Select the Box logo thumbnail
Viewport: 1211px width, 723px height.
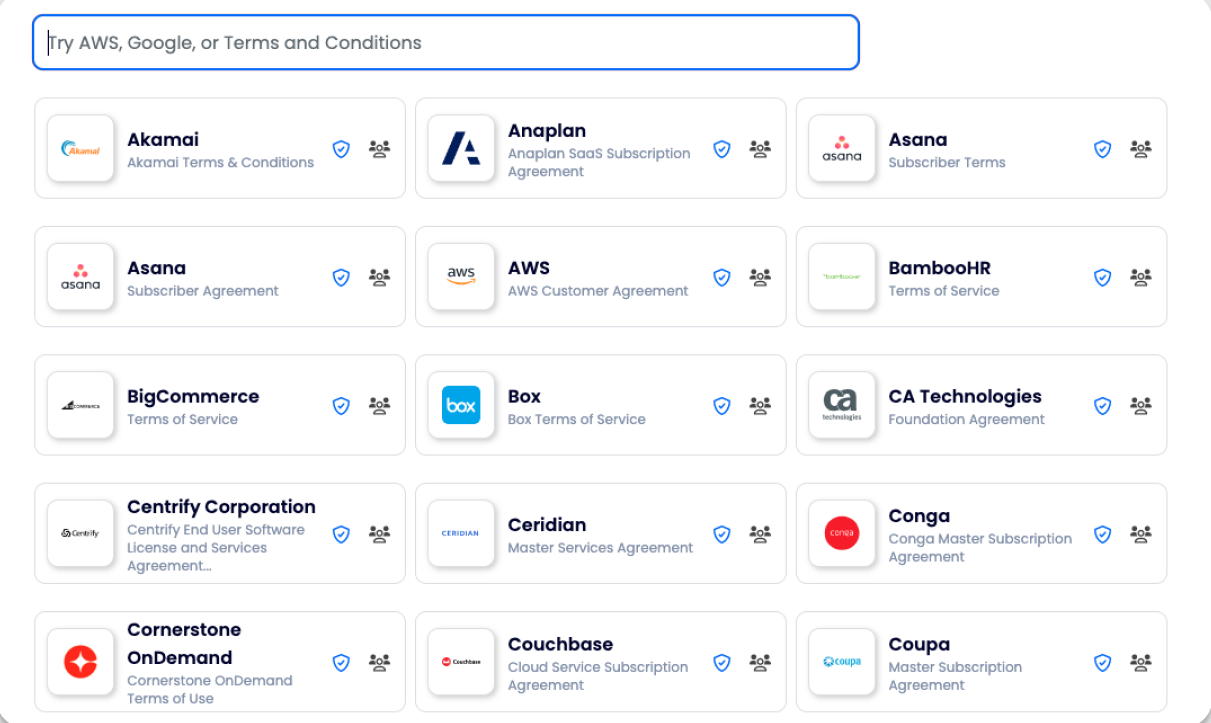461,406
